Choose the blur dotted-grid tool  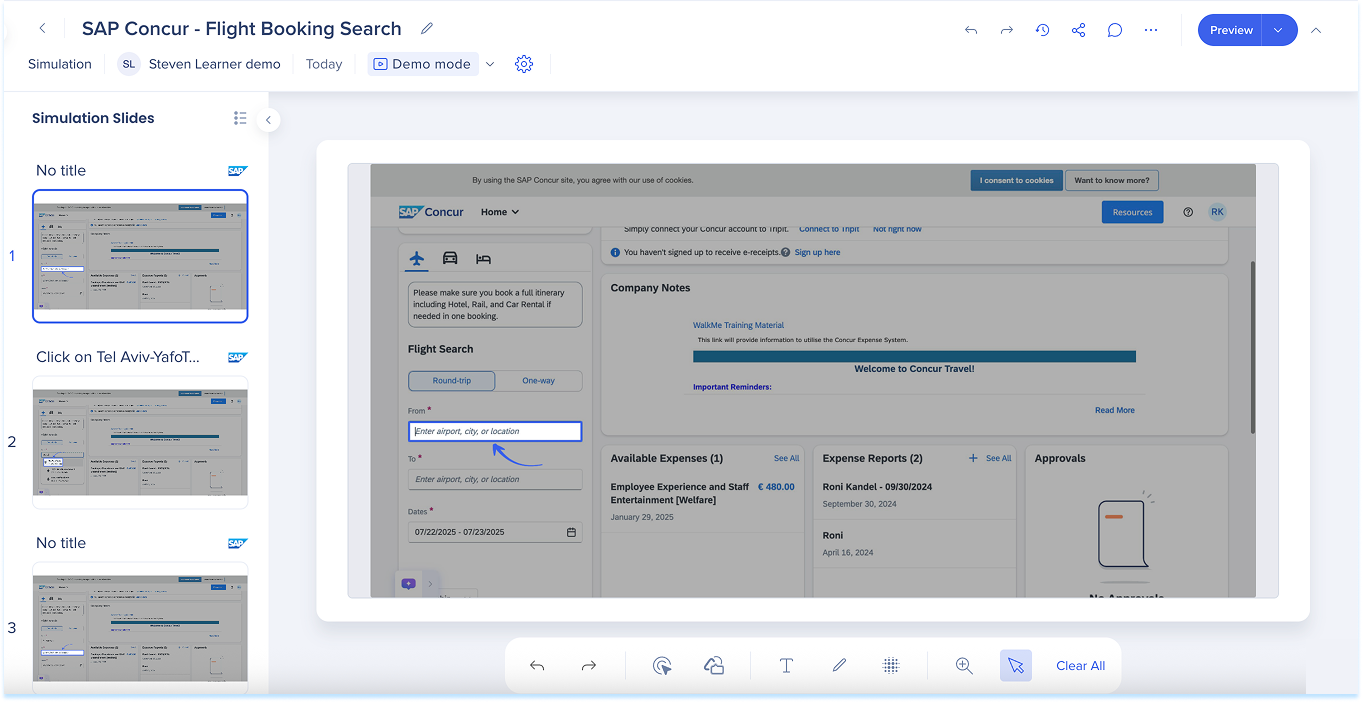(891, 665)
